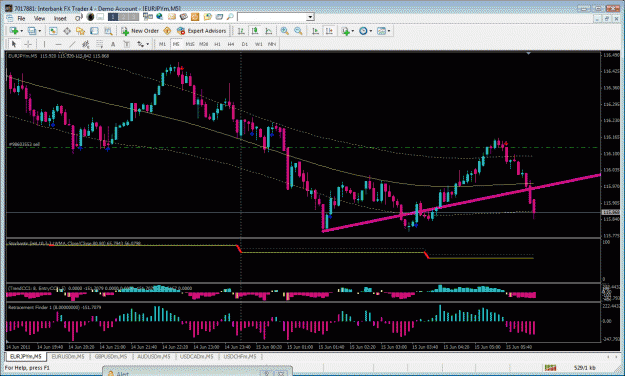Expand the Profiles dropdown arrow
The height and width of the screenshot is (376, 625).
click(39, 31)
